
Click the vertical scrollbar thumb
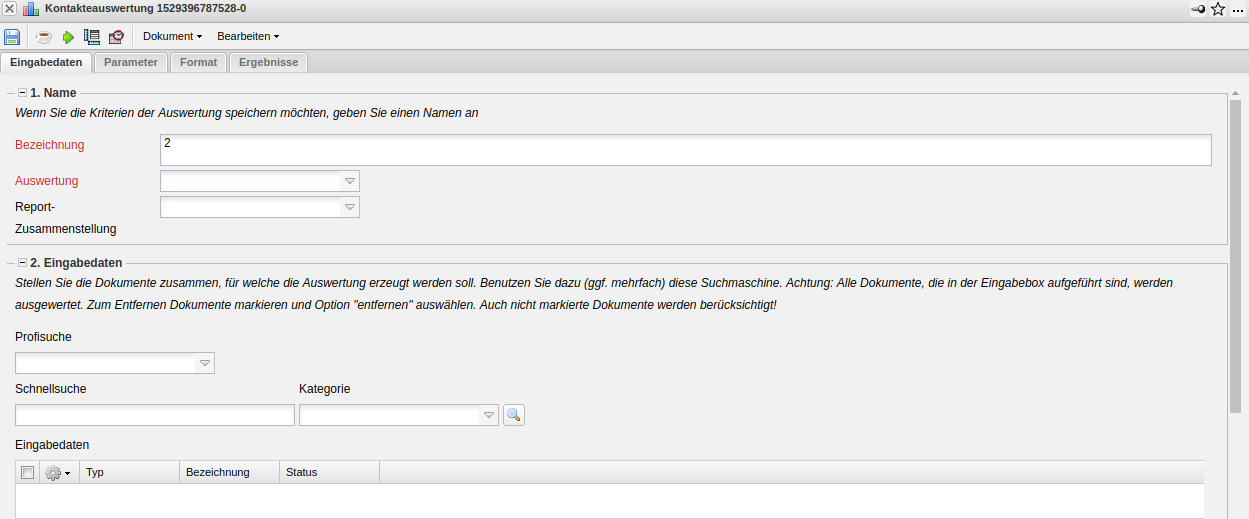1236,256
